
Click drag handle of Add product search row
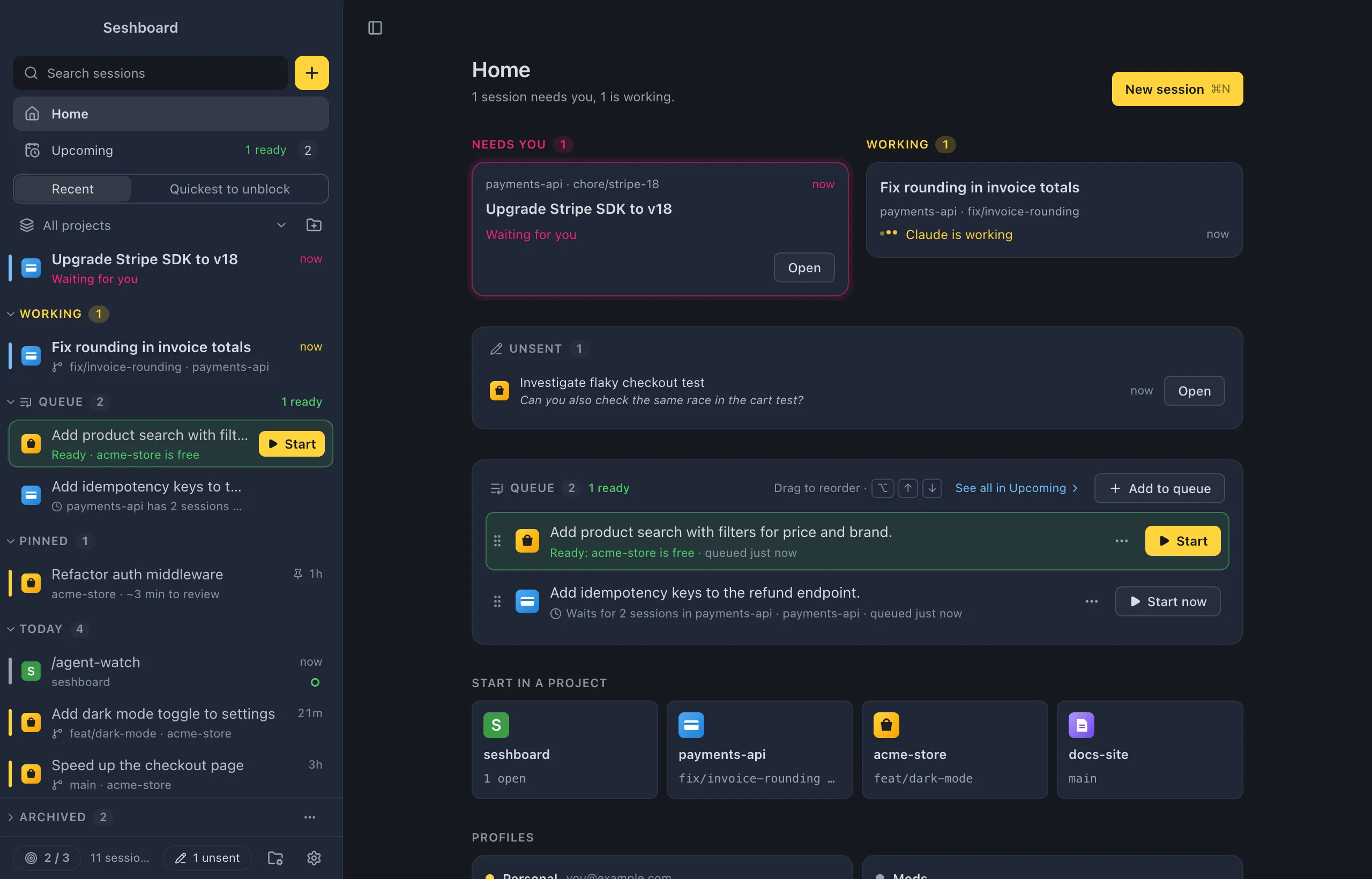click(497, 541)
